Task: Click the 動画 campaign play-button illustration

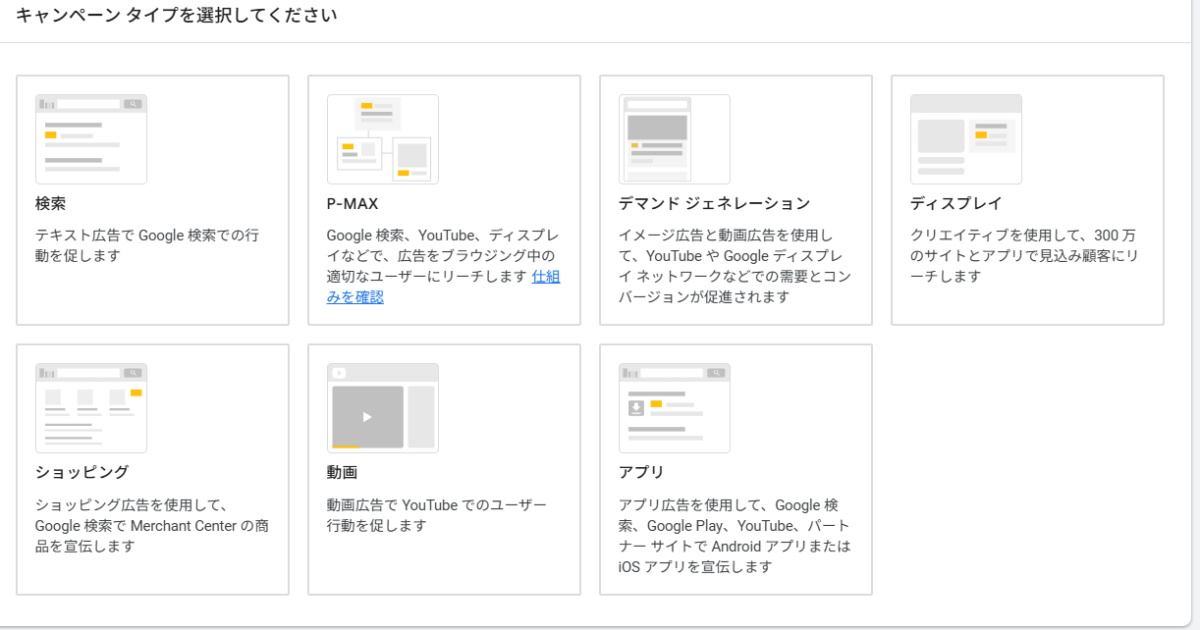Action: point(368,416)
